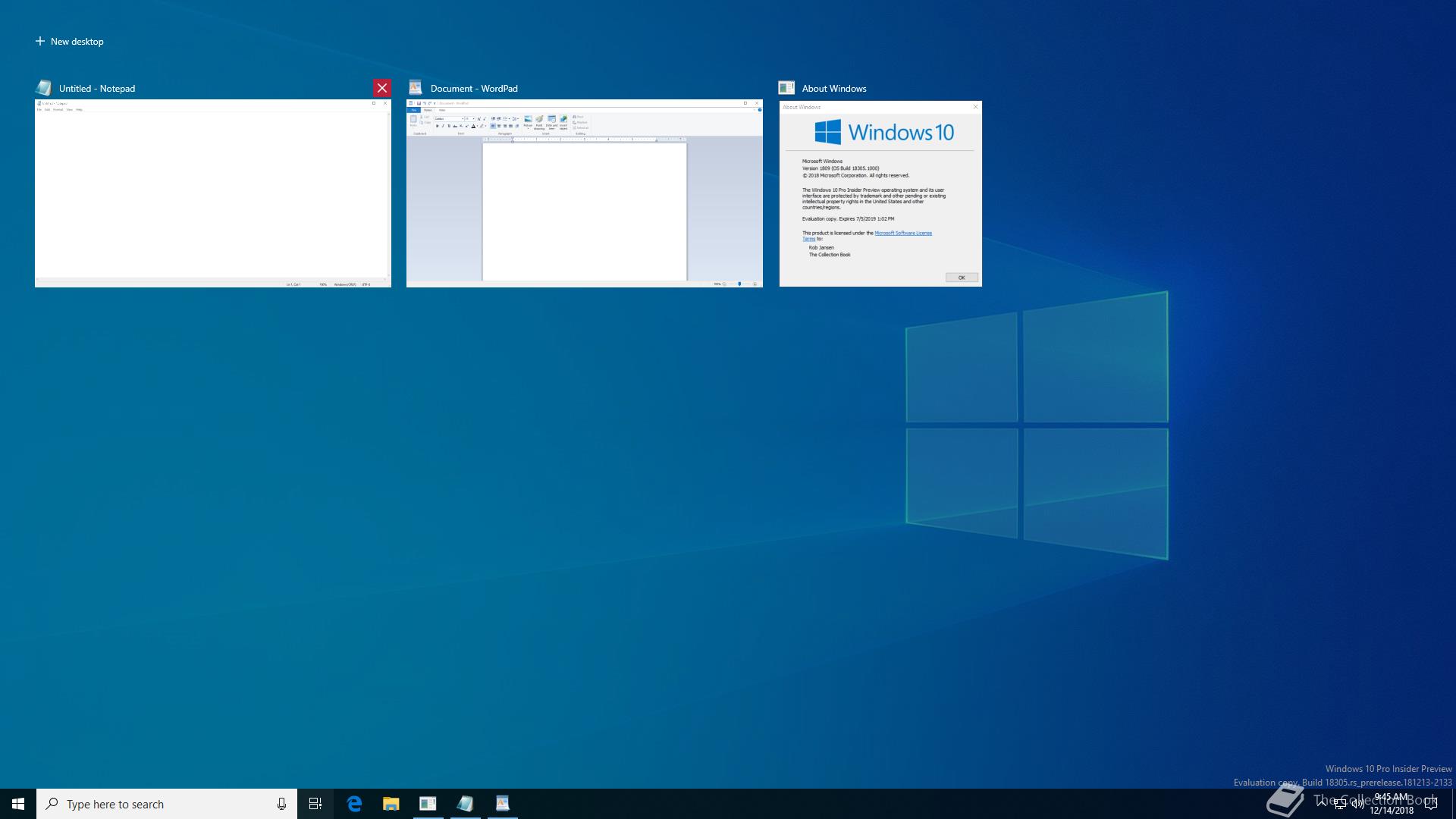Add a new virtual desktop
The width and height of the screenshot is (1456, 819).
[x=69, y=41]
